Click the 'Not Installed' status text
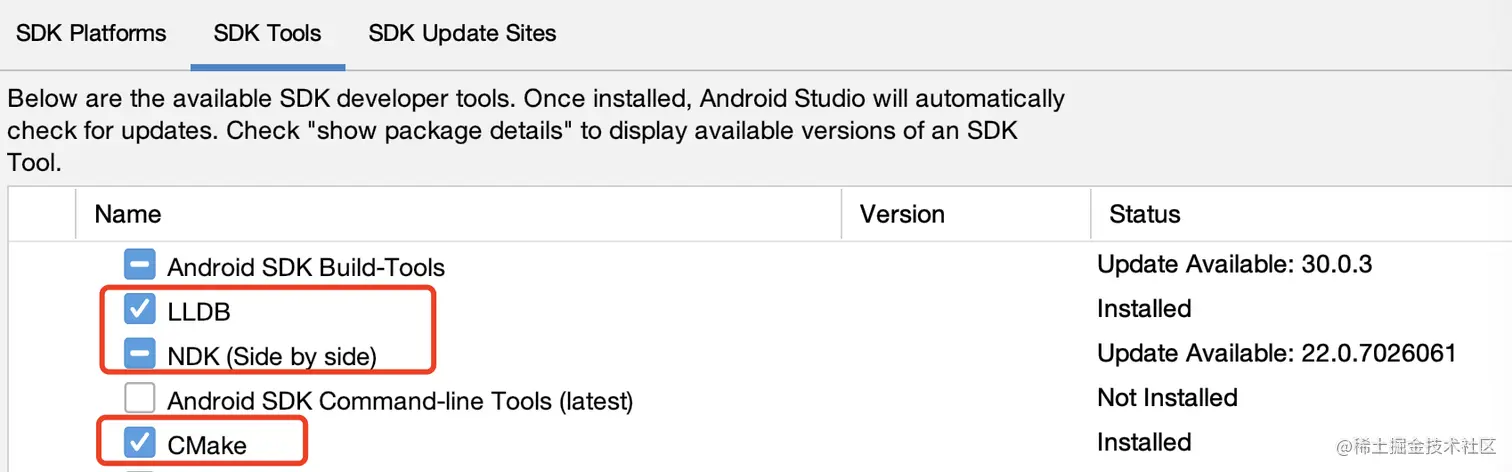Viewport: 1512px width, 472px height. point(1167,397)
